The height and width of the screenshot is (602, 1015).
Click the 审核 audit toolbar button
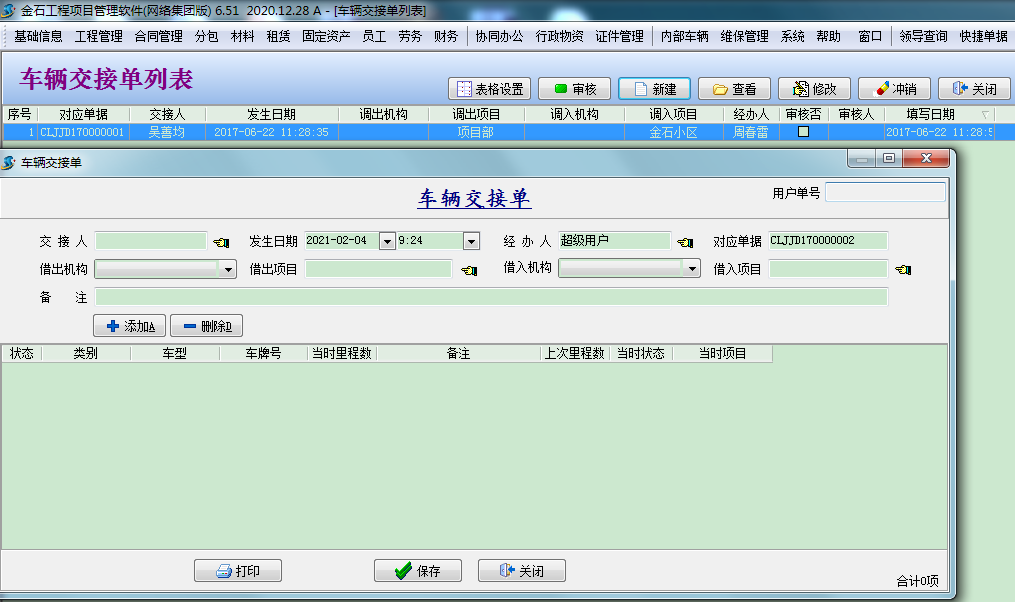point(575,89)
